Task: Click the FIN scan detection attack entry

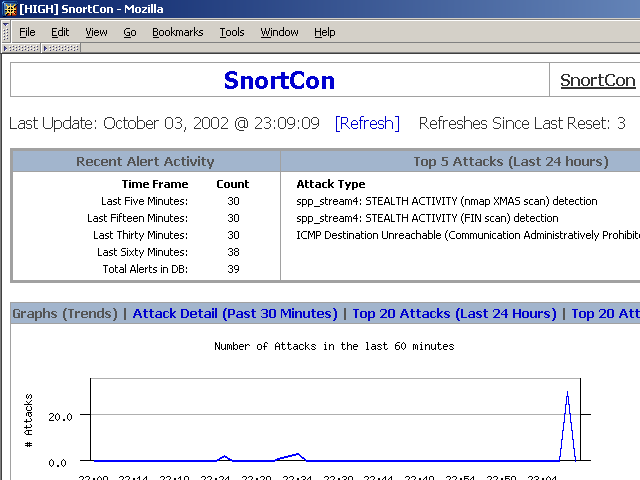Action: click(427, 218)
